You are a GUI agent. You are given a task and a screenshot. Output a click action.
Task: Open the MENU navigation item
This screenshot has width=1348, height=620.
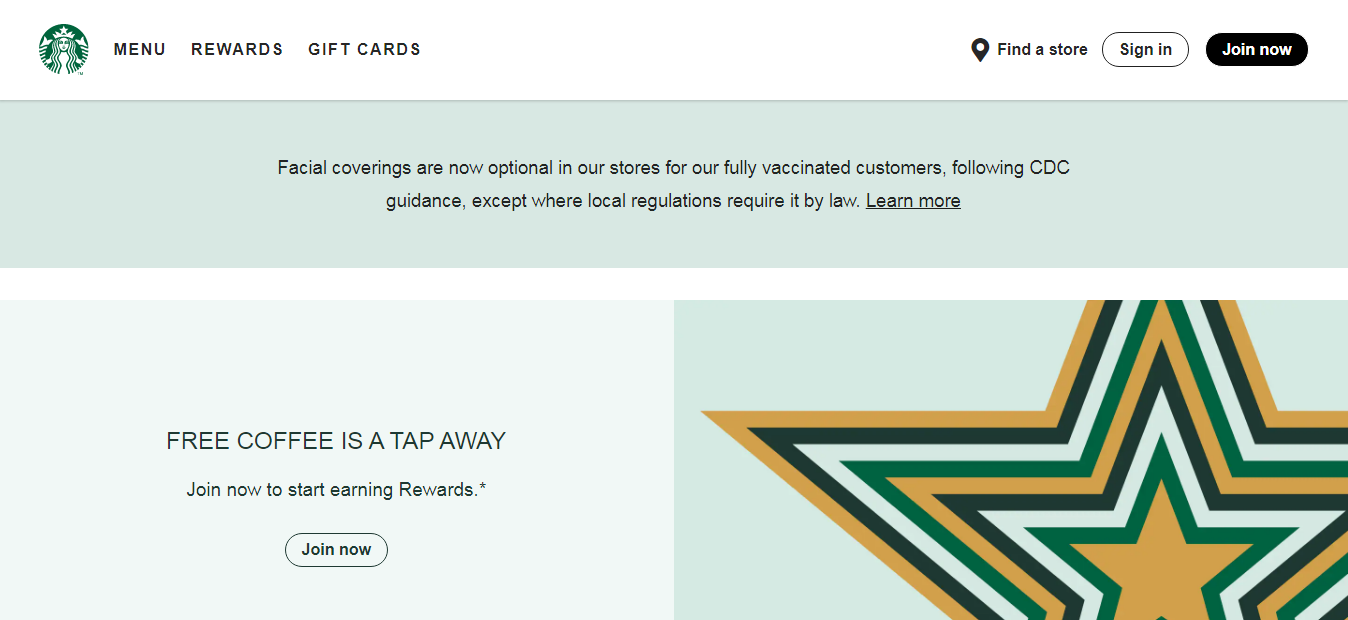coord(140,50)
